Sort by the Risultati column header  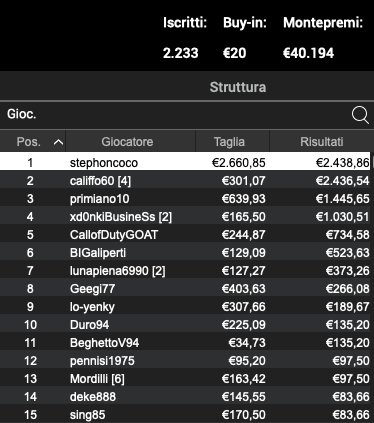tap(322, 142)
